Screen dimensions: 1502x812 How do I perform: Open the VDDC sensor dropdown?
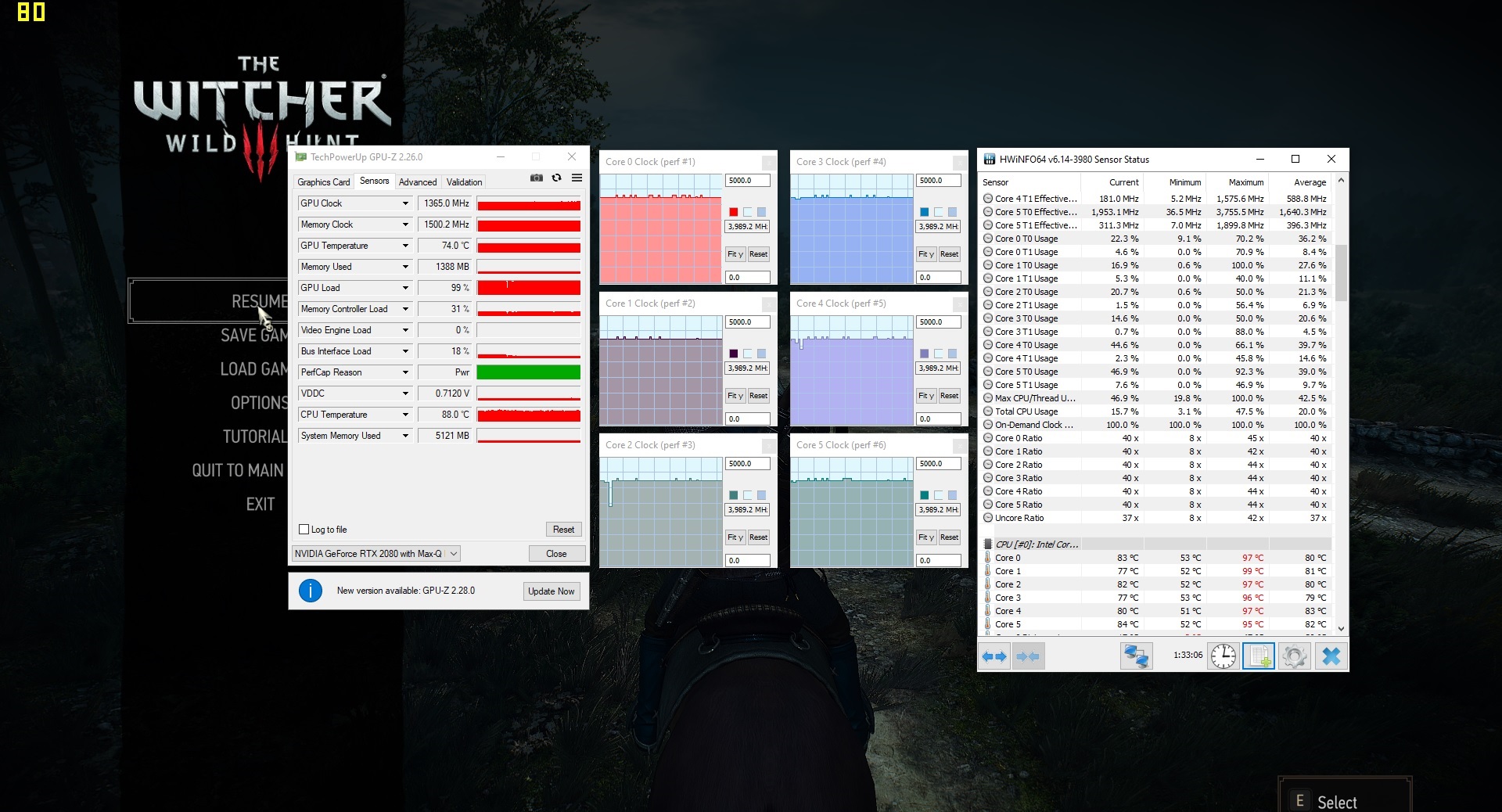(x=405, y=393)
